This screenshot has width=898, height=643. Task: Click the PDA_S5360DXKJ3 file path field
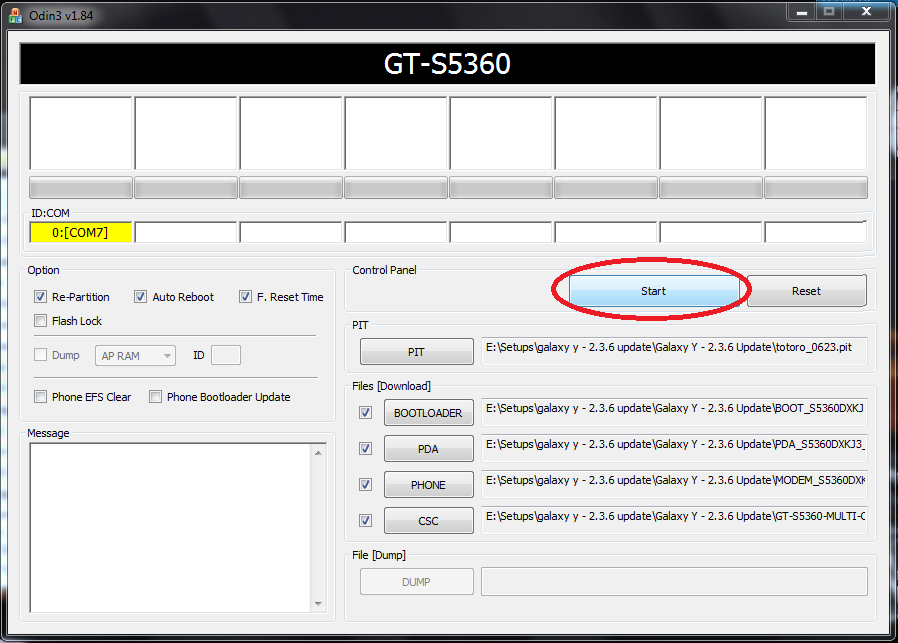tap(674, 448)
